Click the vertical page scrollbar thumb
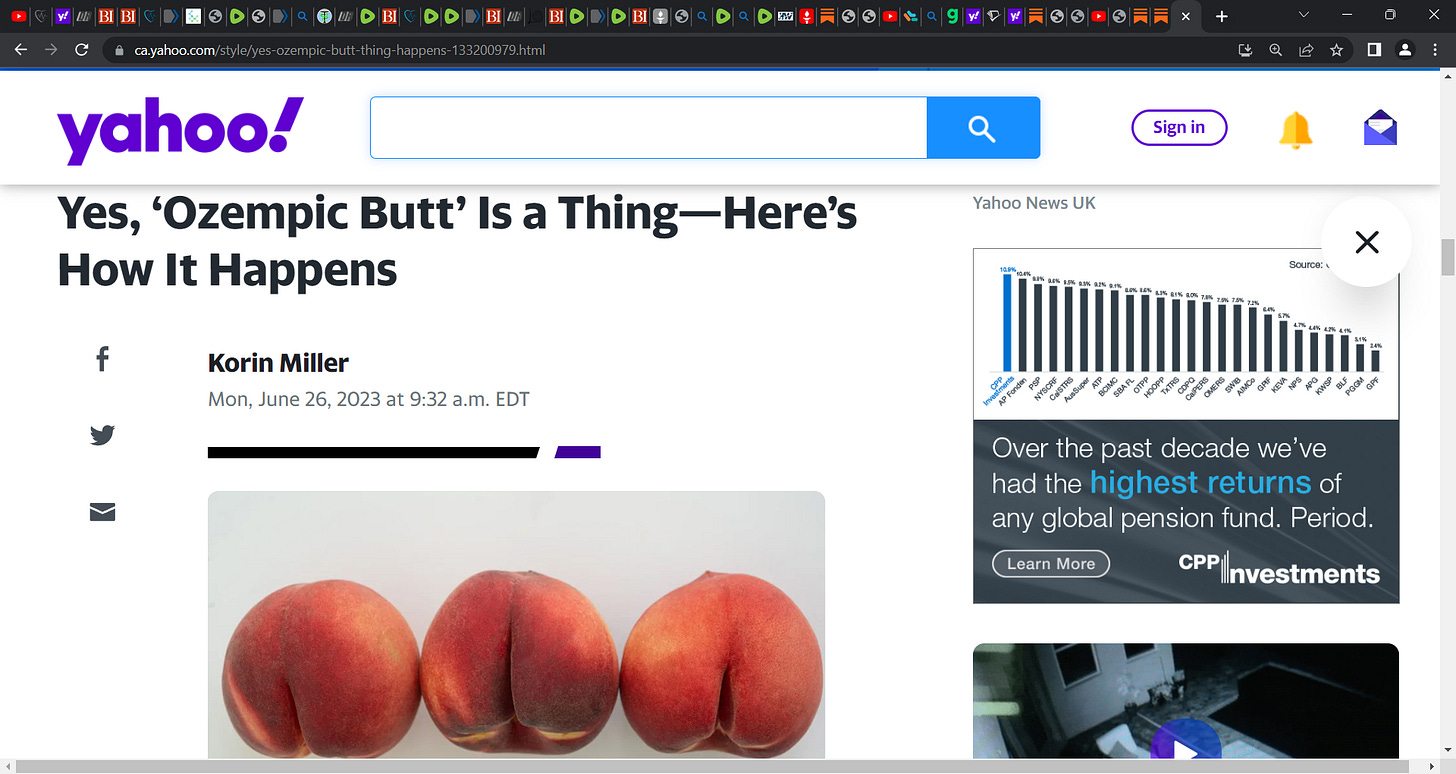The image size is (1456, 774). [1447, 257]
